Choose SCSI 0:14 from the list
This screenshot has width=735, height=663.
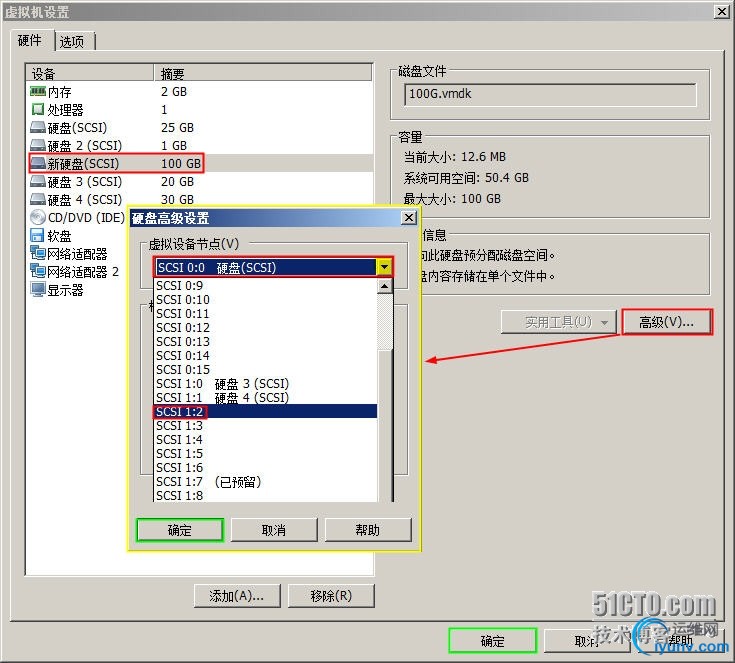[265, 356]
